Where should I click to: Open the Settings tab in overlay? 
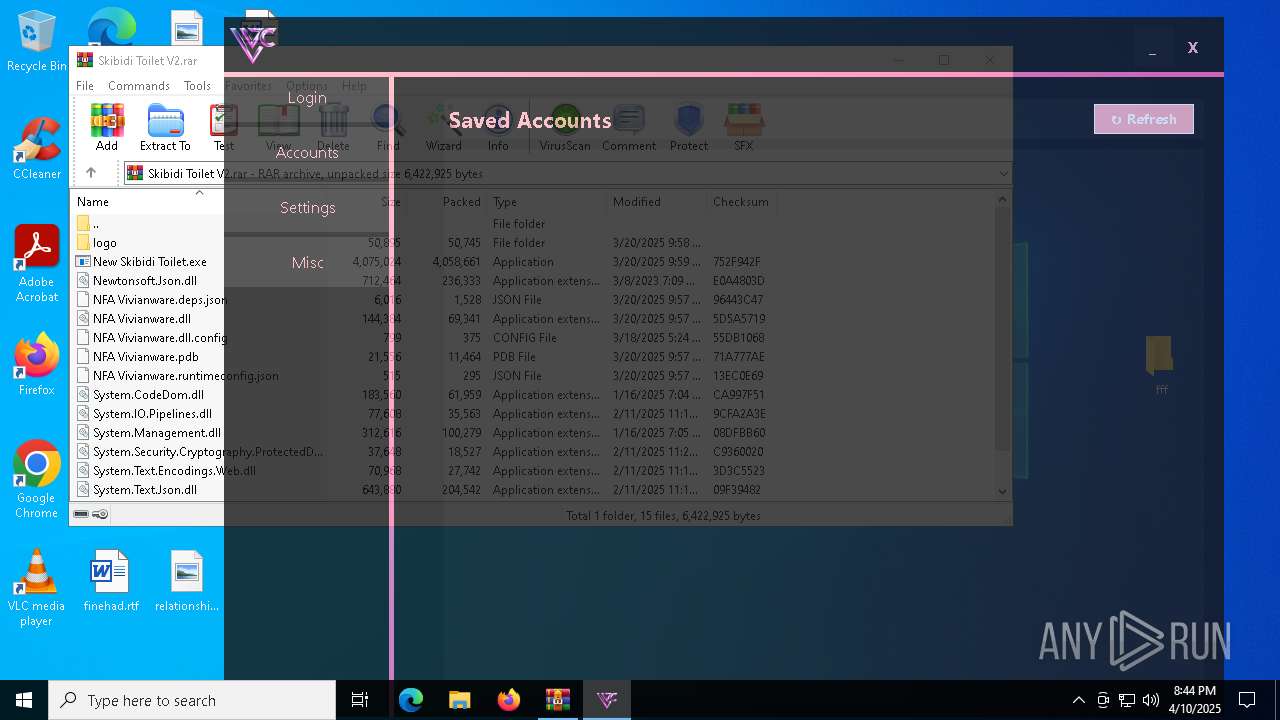coord(308,207)
